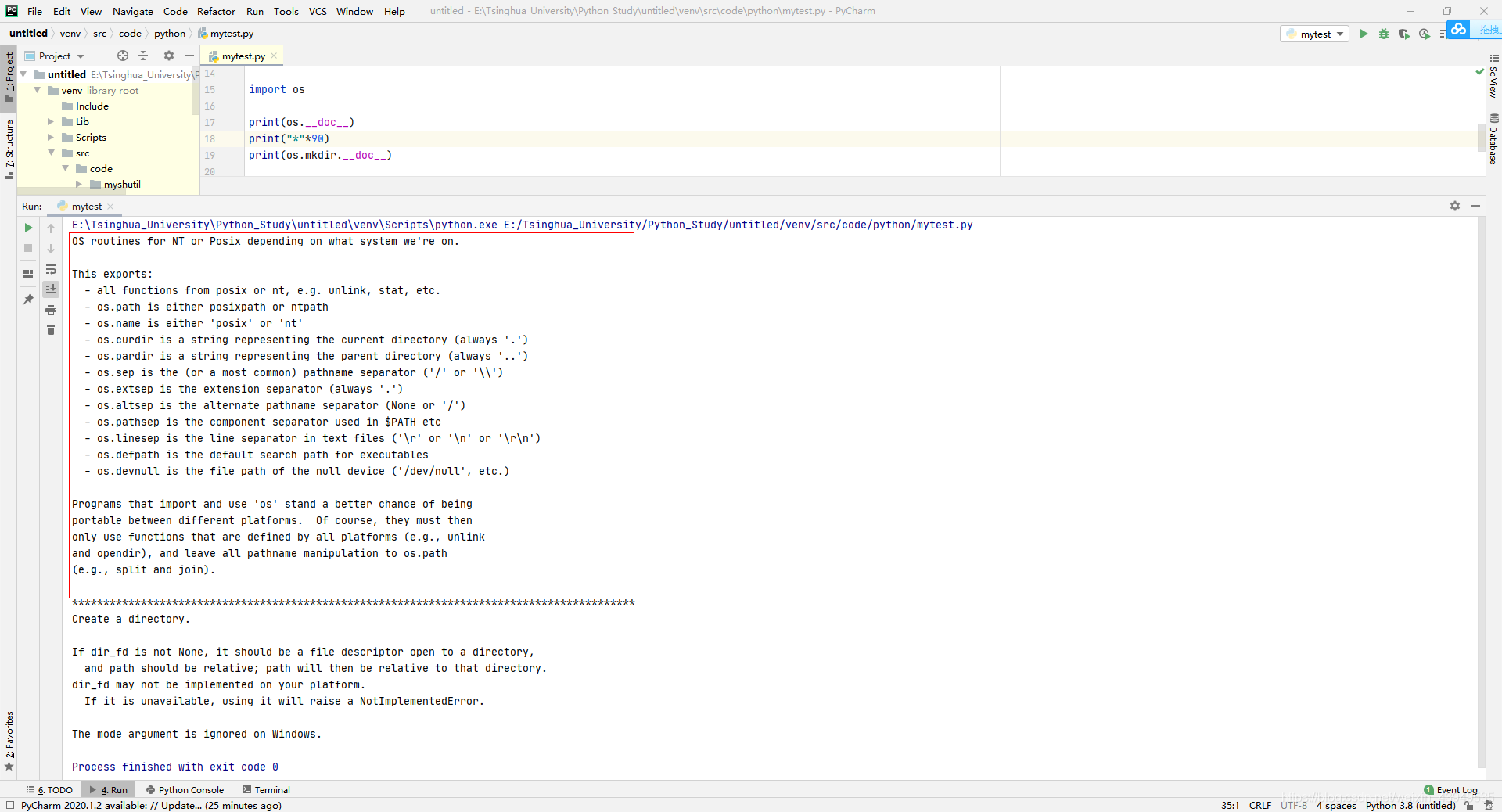The width and height of the screenshot is (1502, 812).
Task: Select the mytest.py editor tab
Action: 243,56
